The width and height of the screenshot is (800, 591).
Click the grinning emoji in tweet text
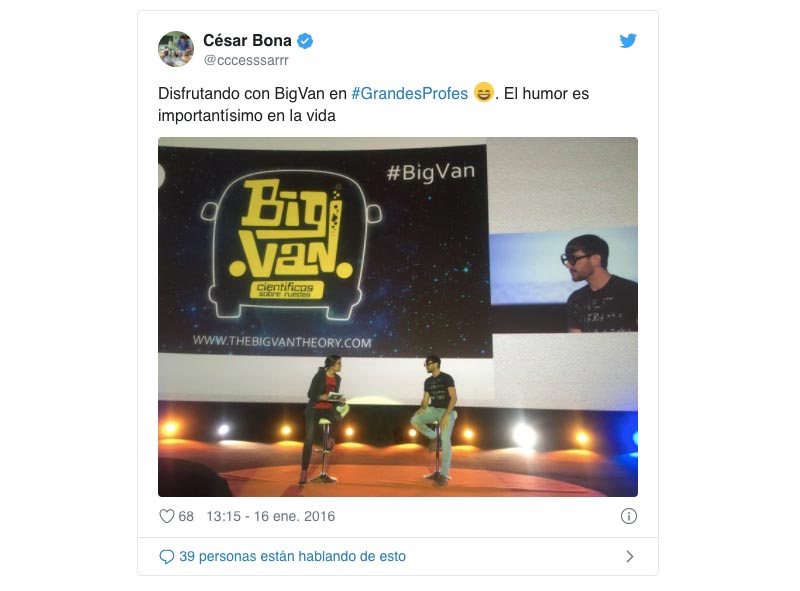coord(483,92)
